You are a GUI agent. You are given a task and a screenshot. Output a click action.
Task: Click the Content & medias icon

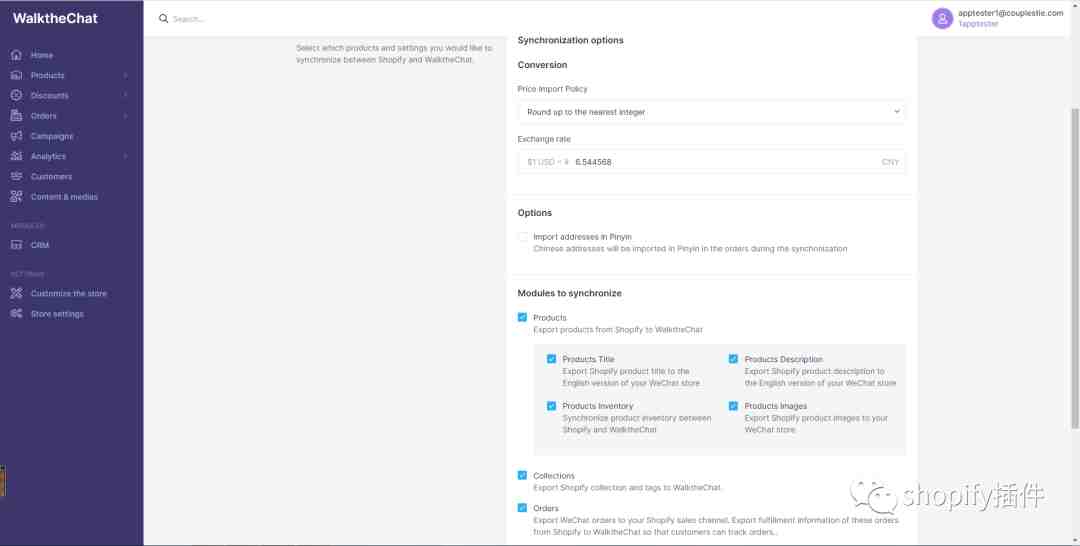click(x=17, y=197)
